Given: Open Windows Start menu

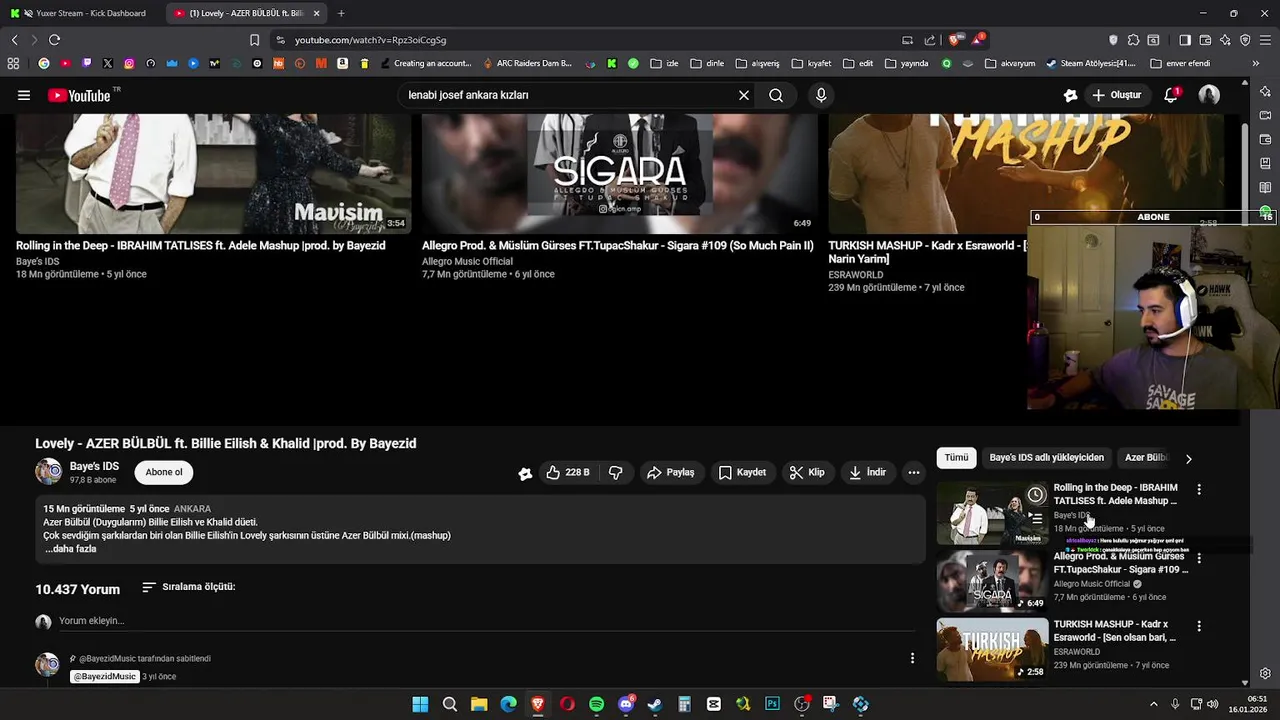Looking at the screenshot, I should (x=420, y=704).
